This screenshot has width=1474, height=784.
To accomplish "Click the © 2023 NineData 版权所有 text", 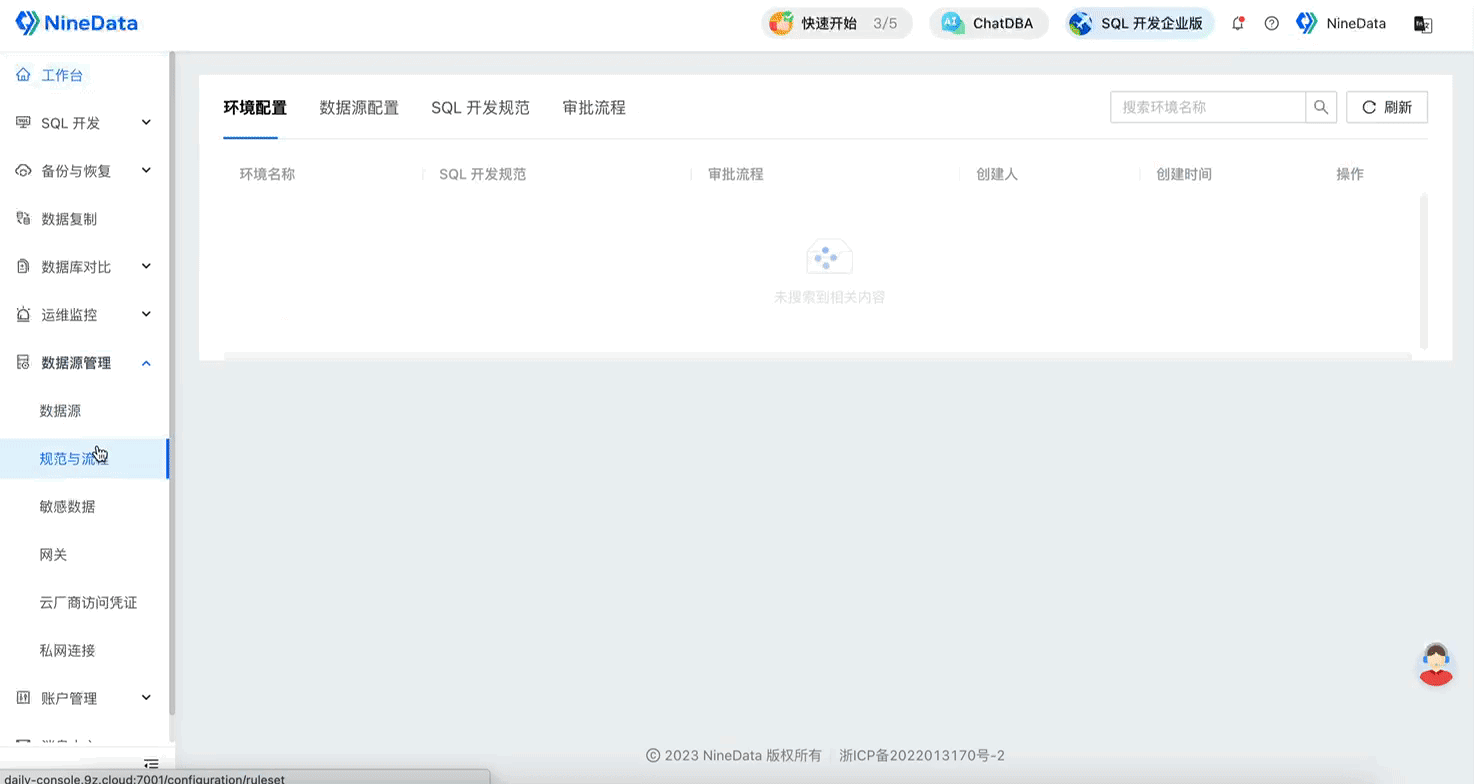I will pyautogui.click(x=734, y=756).
